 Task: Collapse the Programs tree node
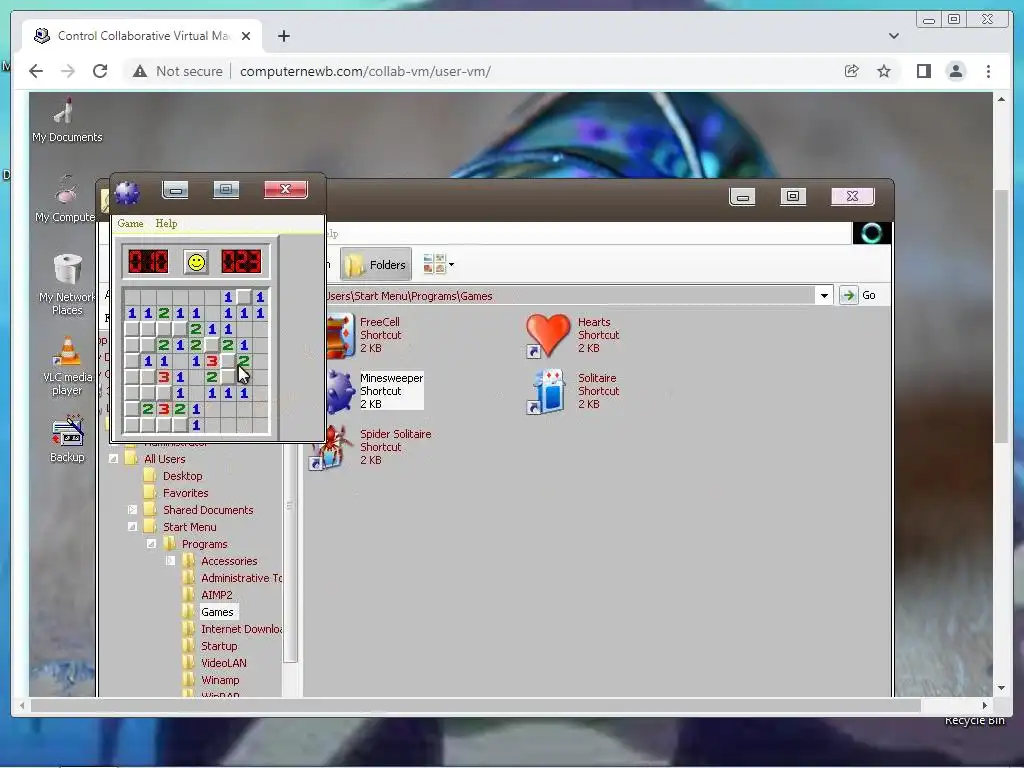[151, 544]
